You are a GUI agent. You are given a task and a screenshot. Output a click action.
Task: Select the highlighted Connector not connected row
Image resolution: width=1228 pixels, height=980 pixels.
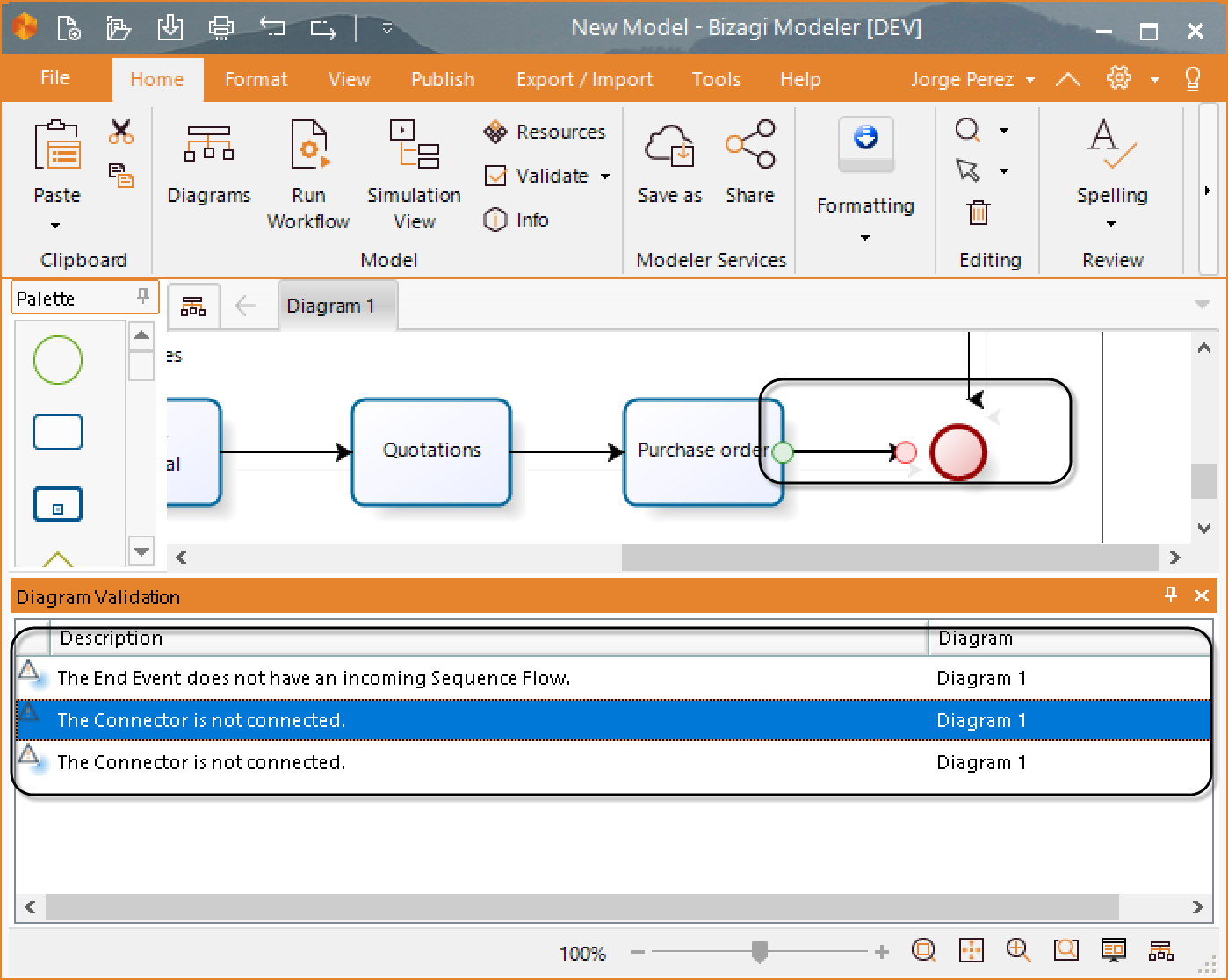613,720
